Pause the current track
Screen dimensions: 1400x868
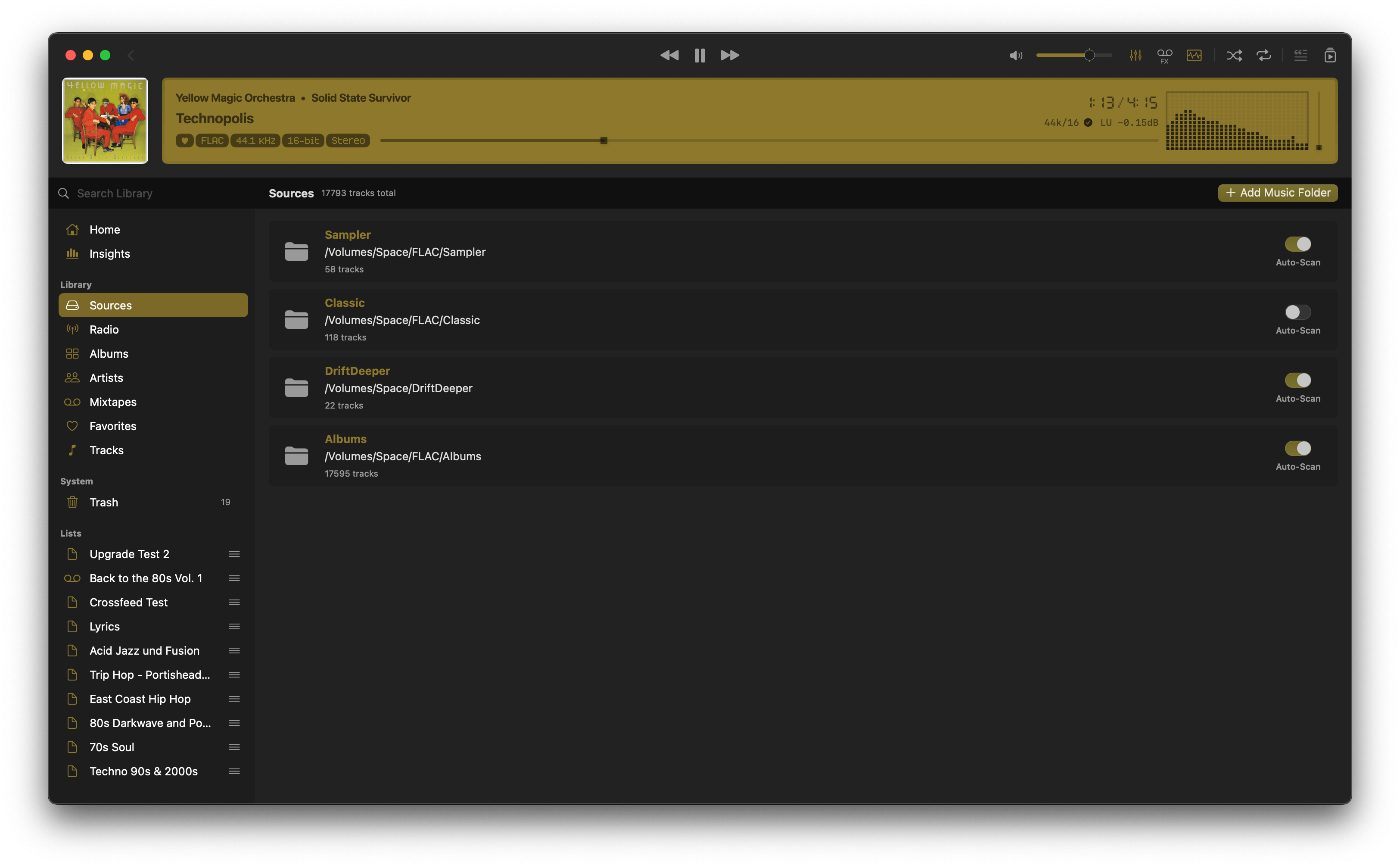coord(700,55)
